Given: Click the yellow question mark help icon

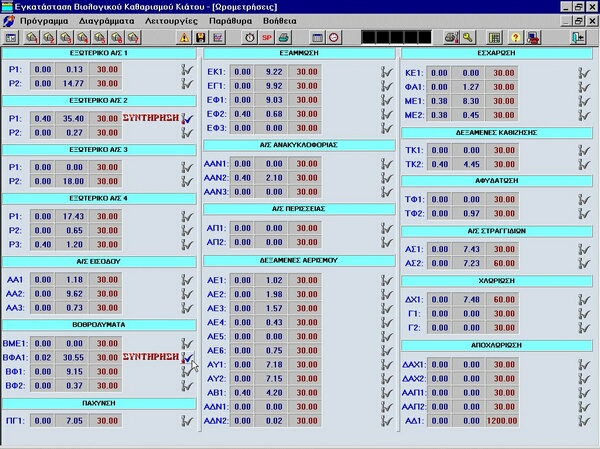Looking at the screenshot, I should 515,37.
